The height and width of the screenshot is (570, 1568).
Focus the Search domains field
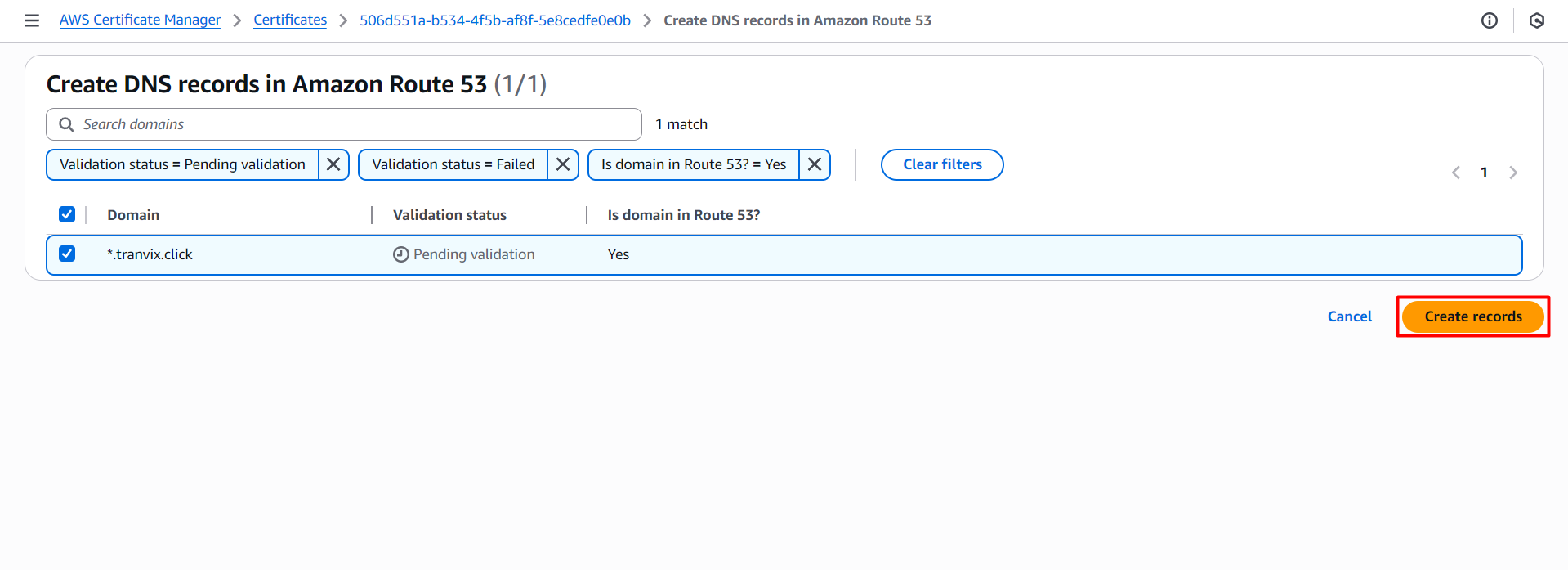tap(351, 124)
